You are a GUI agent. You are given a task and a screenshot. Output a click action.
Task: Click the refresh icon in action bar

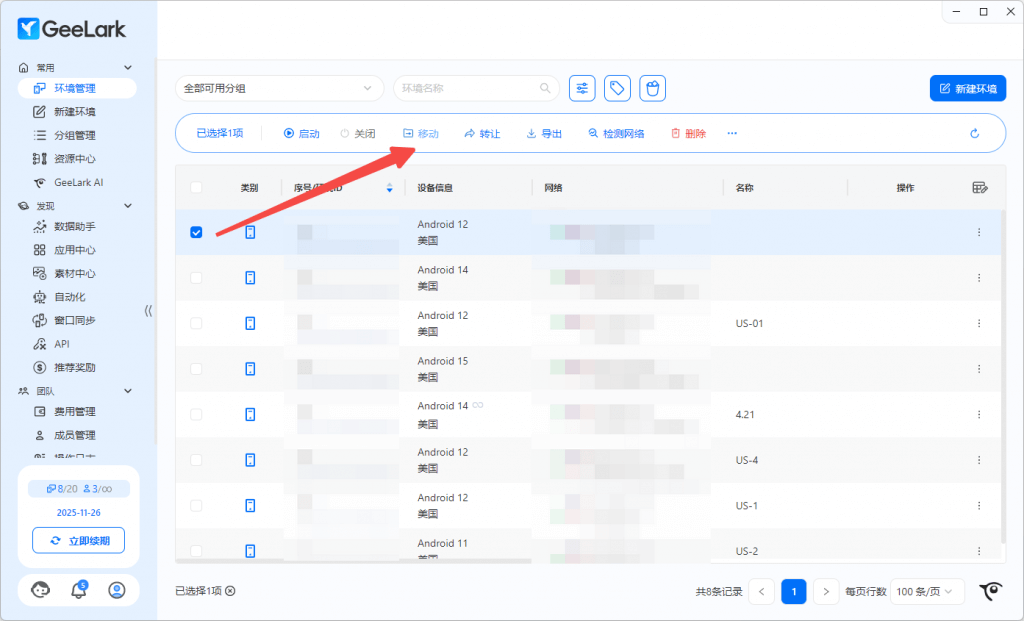coord(974,133)
